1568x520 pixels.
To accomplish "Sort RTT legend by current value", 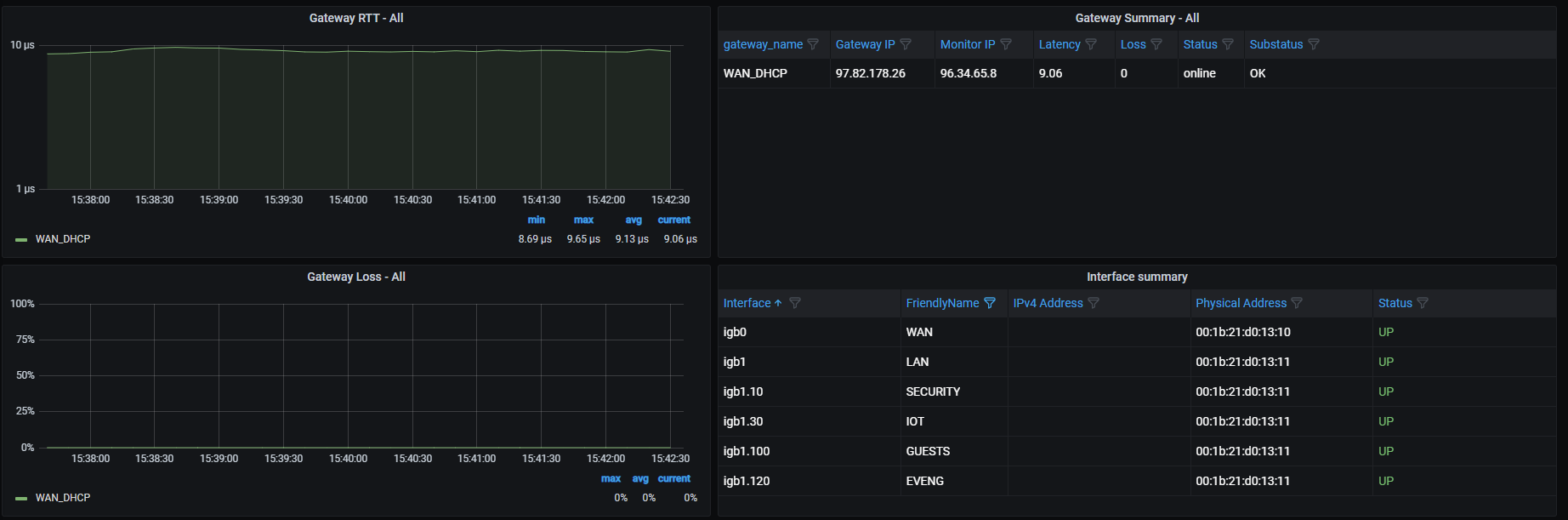I will tap(673, 220).
